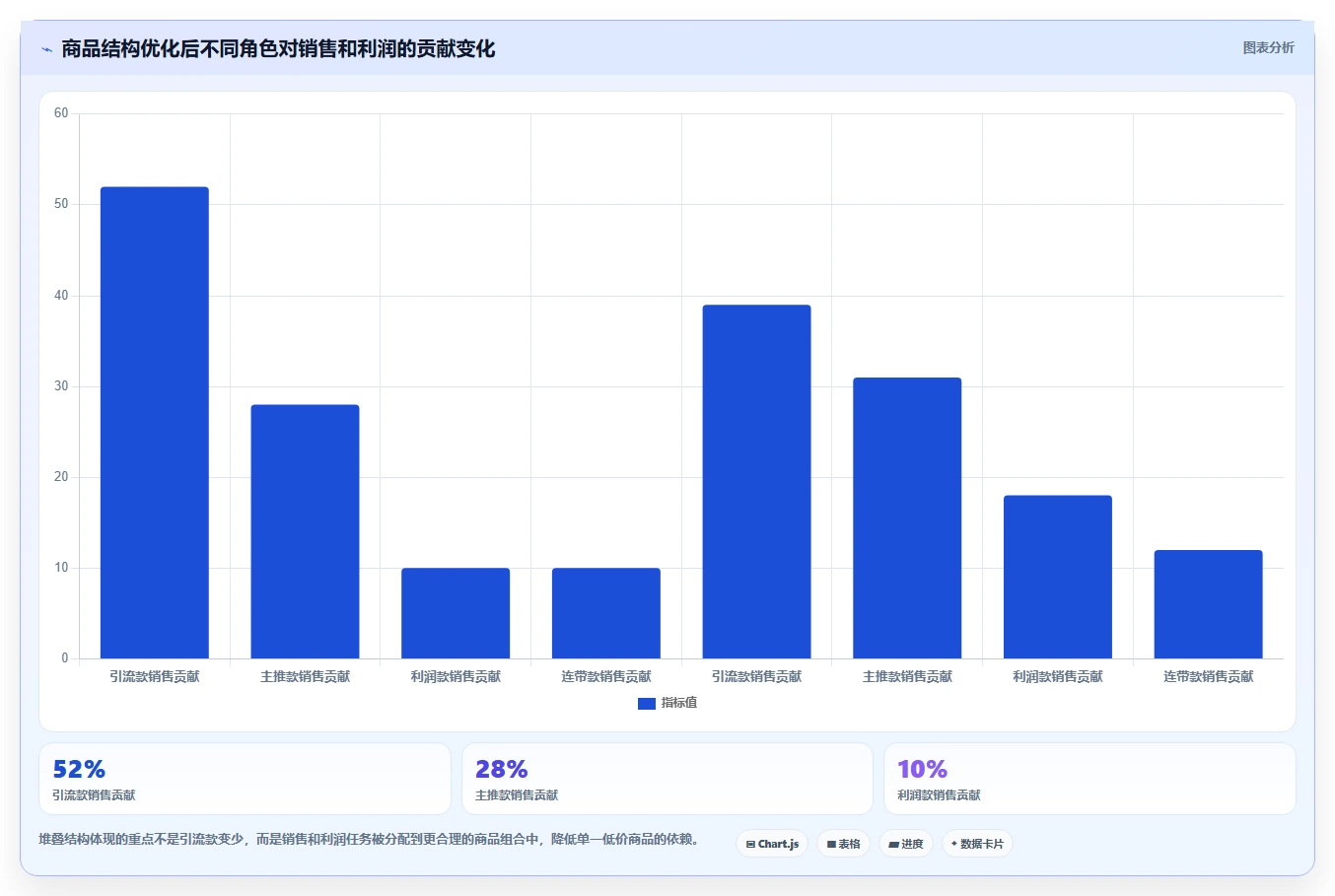Click the y-axis tick label 30
This screenshot has width=1335, height=896.
click(x=61, y=386)
